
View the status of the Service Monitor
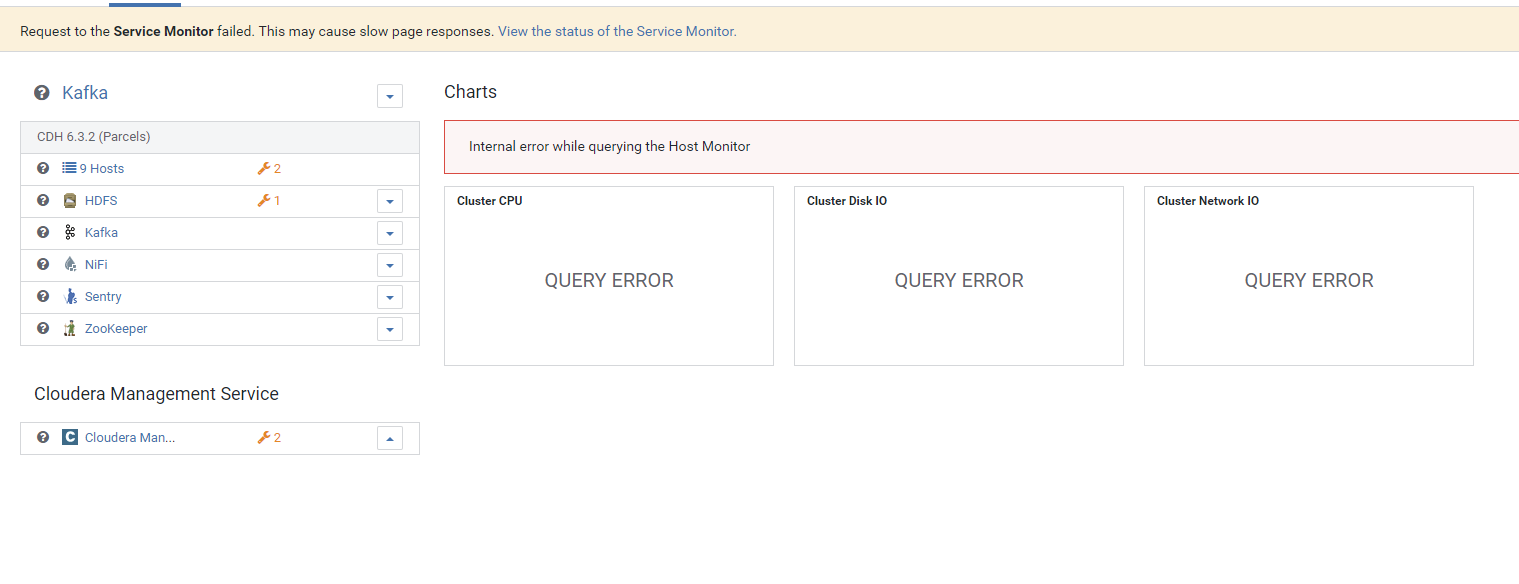pyautogui.click(x=617, y=31)
